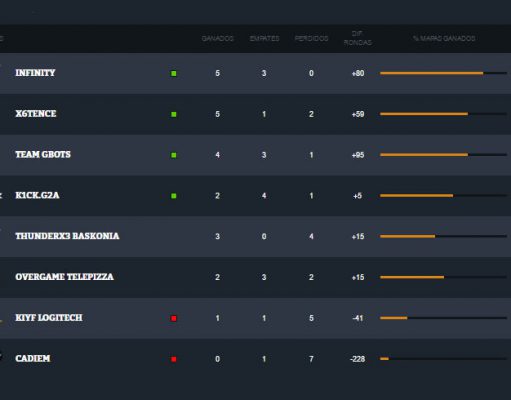Click the -41 round difference value
The image size is (511, 400).
click(358, 318)
